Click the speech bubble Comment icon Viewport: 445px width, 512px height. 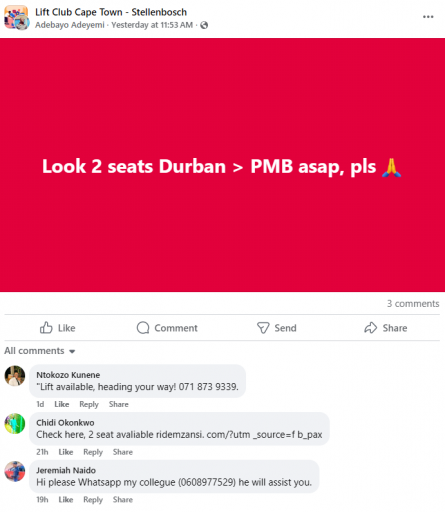pos(143,328)
